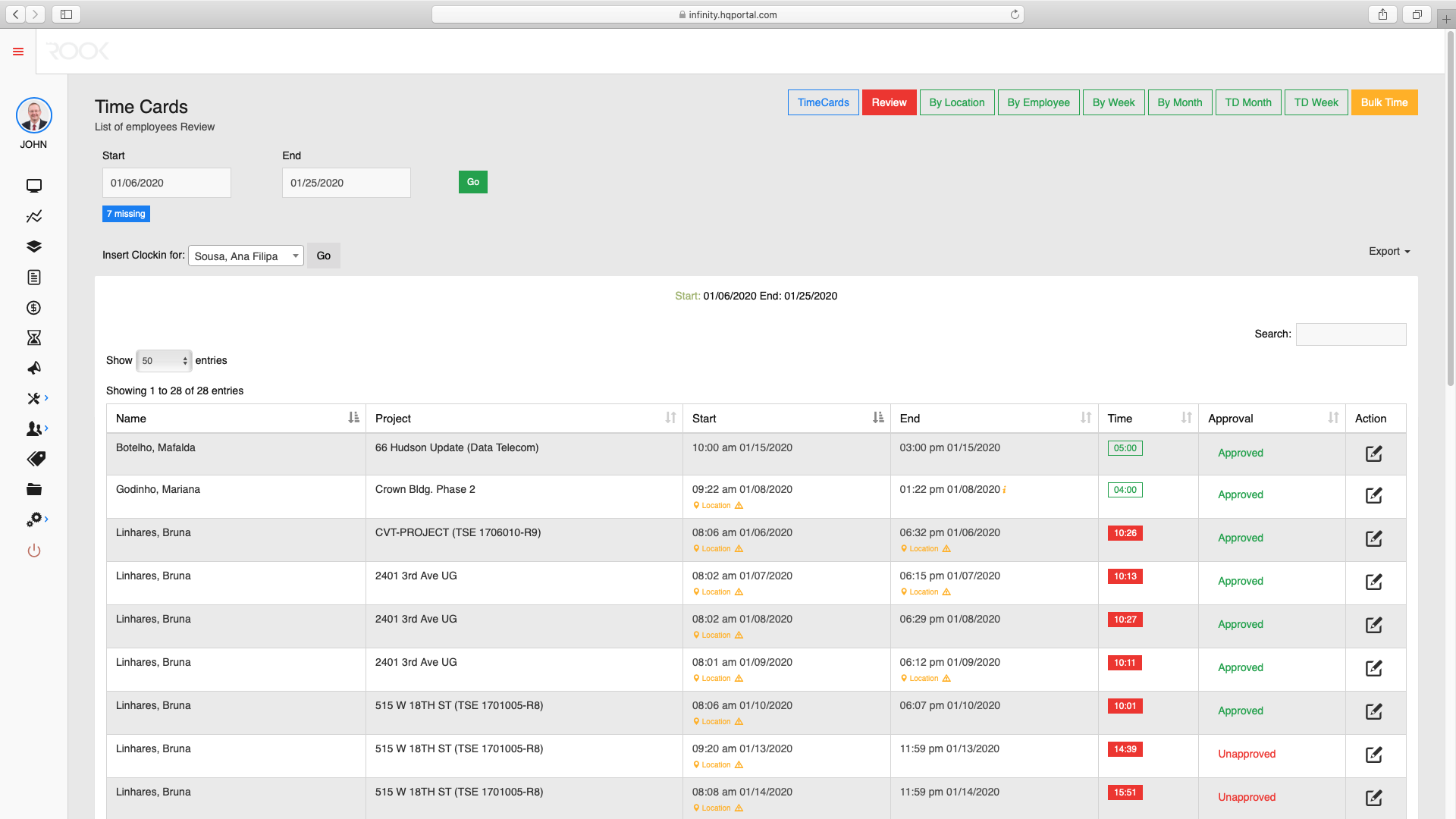
Task: Click the orange Bulk Time button
Action: (1384, 102)
